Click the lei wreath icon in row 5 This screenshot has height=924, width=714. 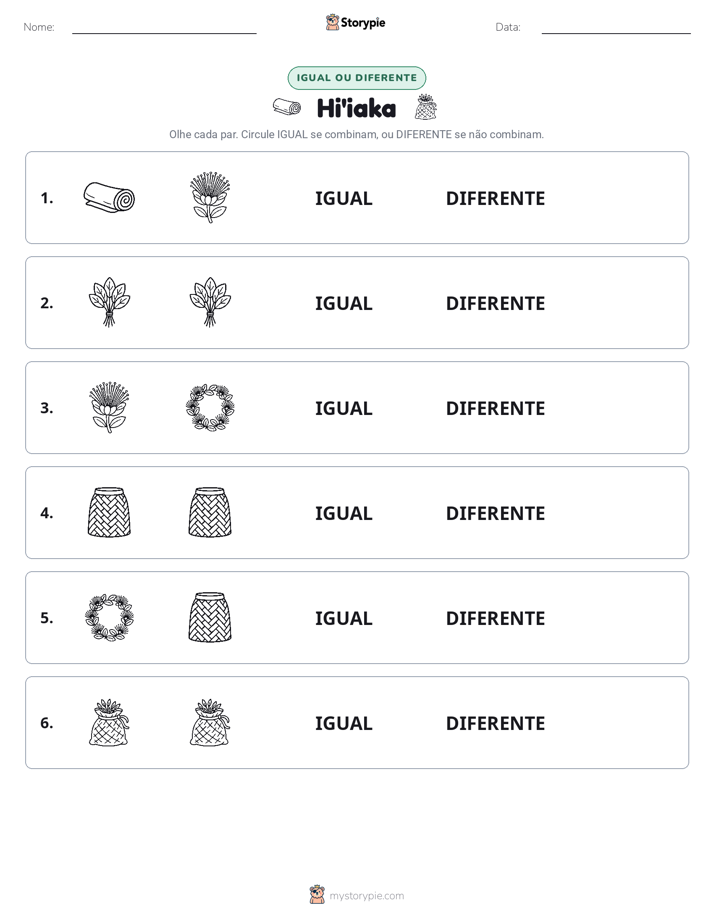coord(109,617)
